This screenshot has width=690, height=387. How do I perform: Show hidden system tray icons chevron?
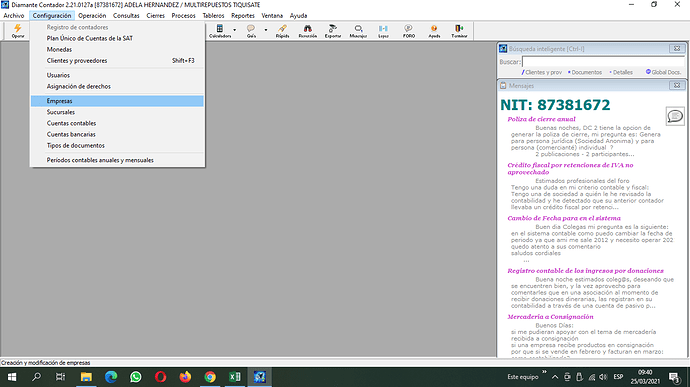click(555, 377)
